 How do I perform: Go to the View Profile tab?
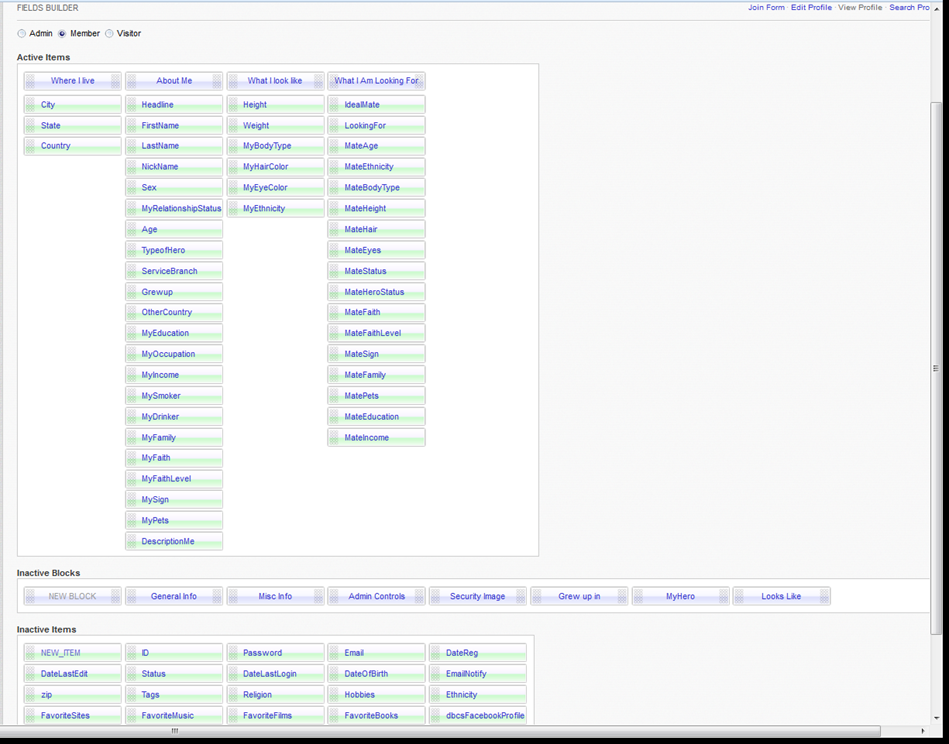tap(860, 8)
